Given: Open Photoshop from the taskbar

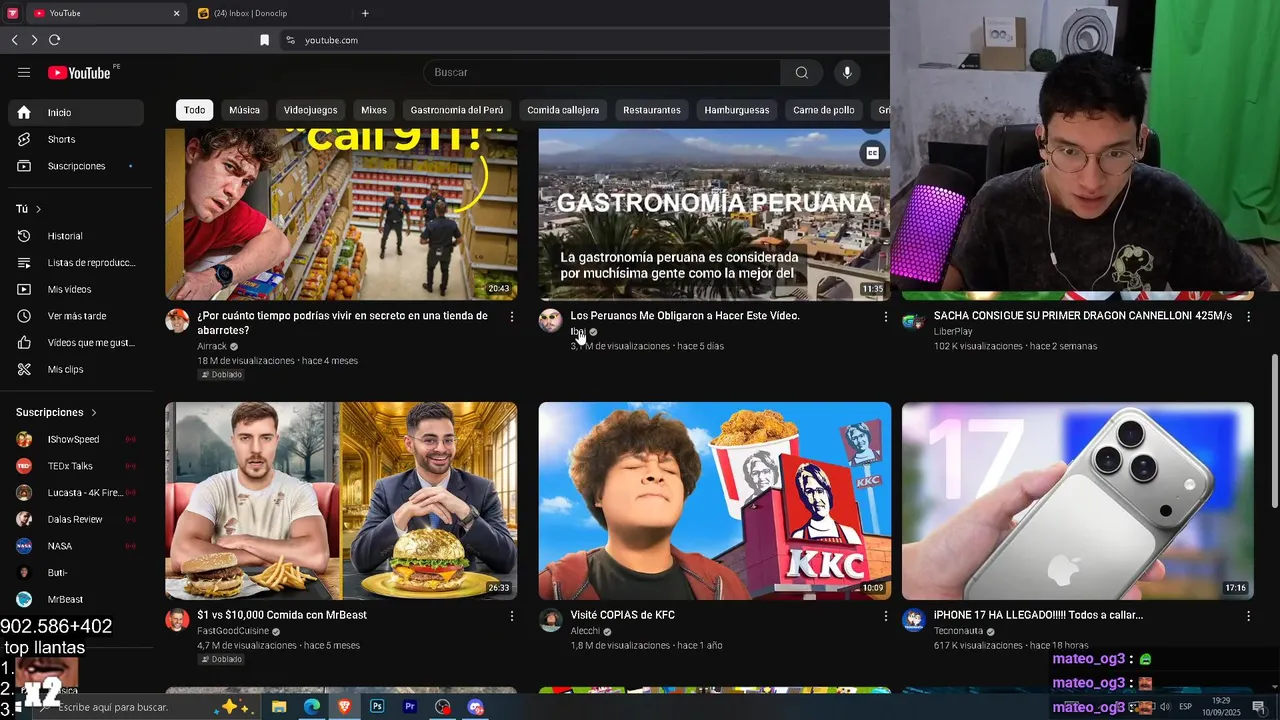Looking at the screenshot, I should tap(377, 707).
